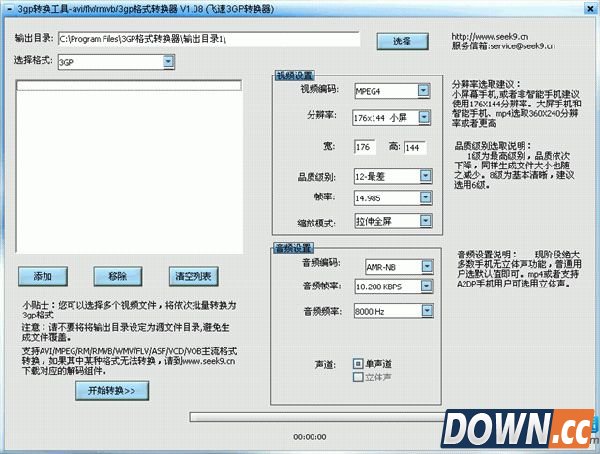Image resolution: width=600 pixels, height=454 pixels.
Task: Click the window system menu icon in title bar
Action: [9, 8]
